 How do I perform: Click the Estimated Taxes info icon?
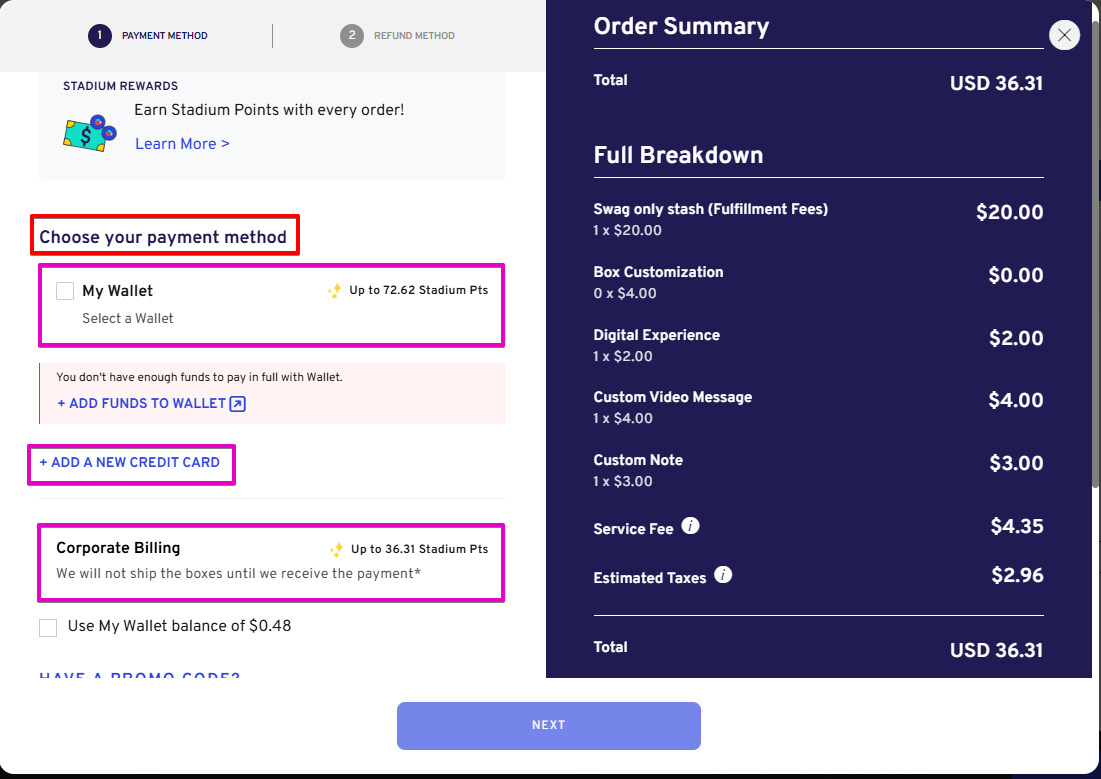(x=723, y=575)
